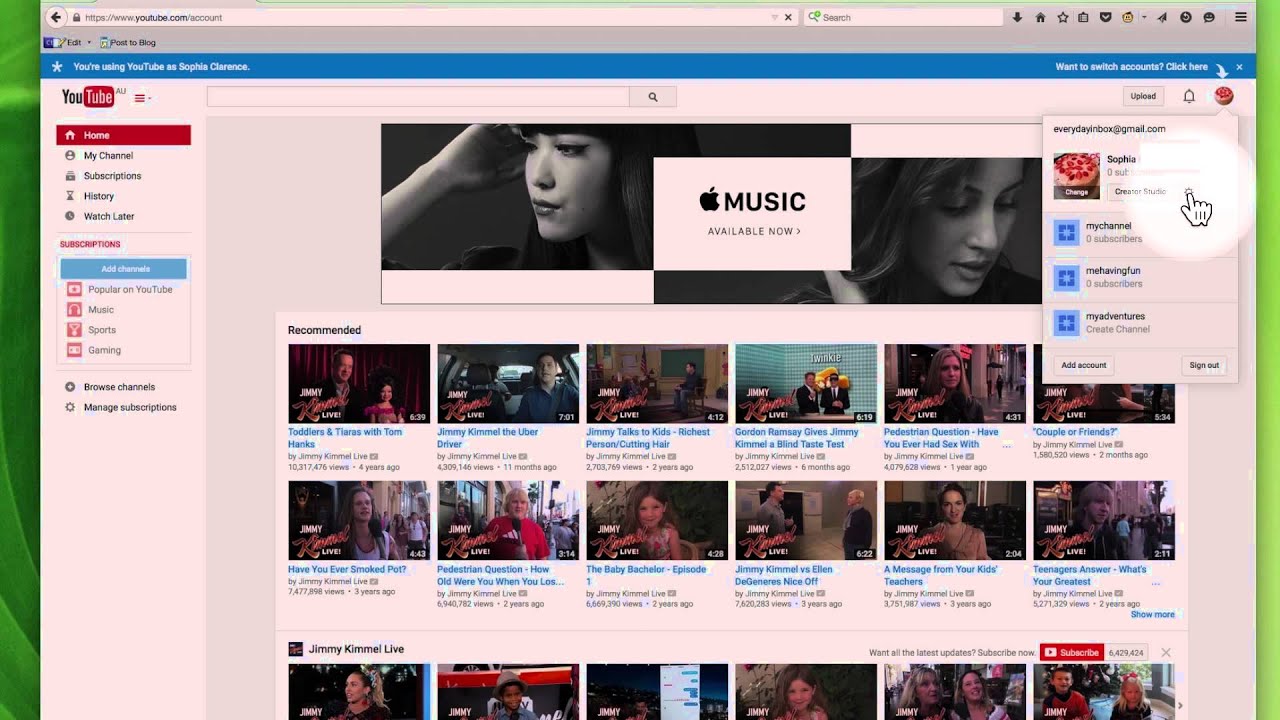This screenshot has height=720, width=1280.
Task: Open URL bar history dropdown arrow
Action: point(774,17)
